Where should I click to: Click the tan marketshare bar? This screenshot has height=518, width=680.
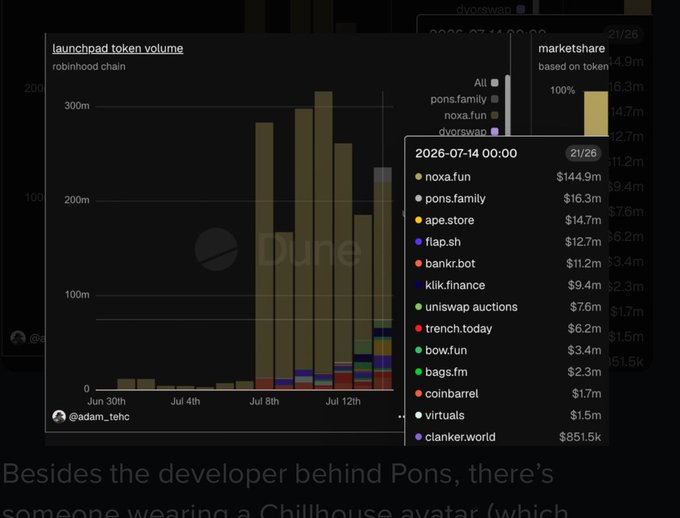click(596, 114)
